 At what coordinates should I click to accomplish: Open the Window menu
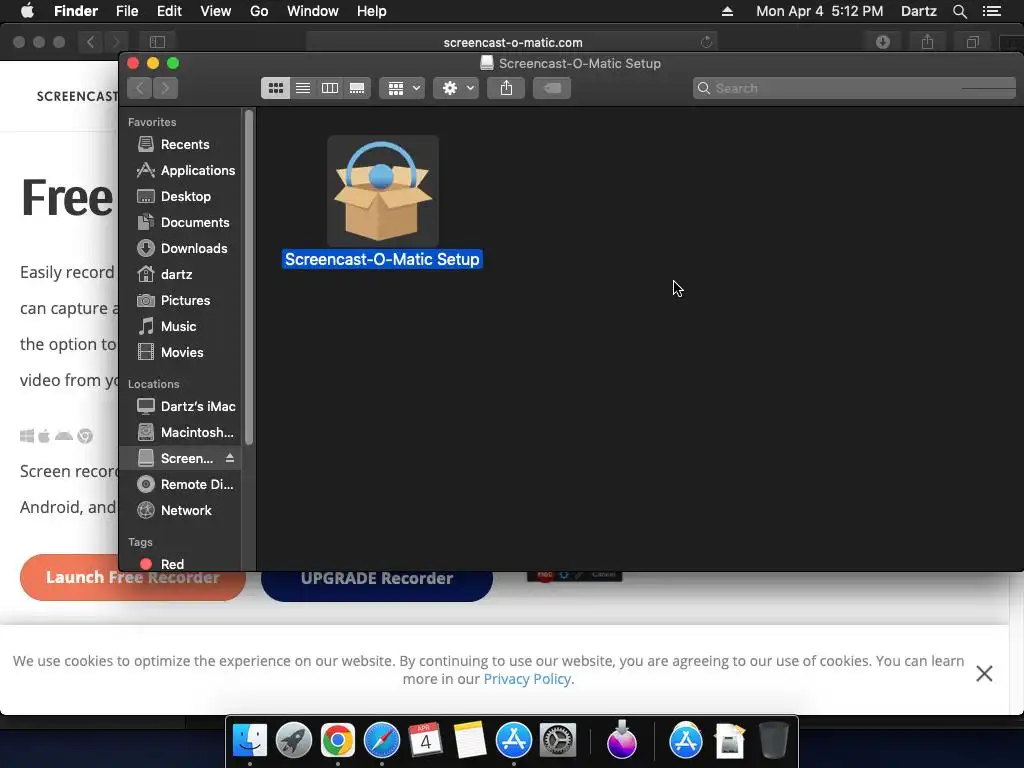313,11
